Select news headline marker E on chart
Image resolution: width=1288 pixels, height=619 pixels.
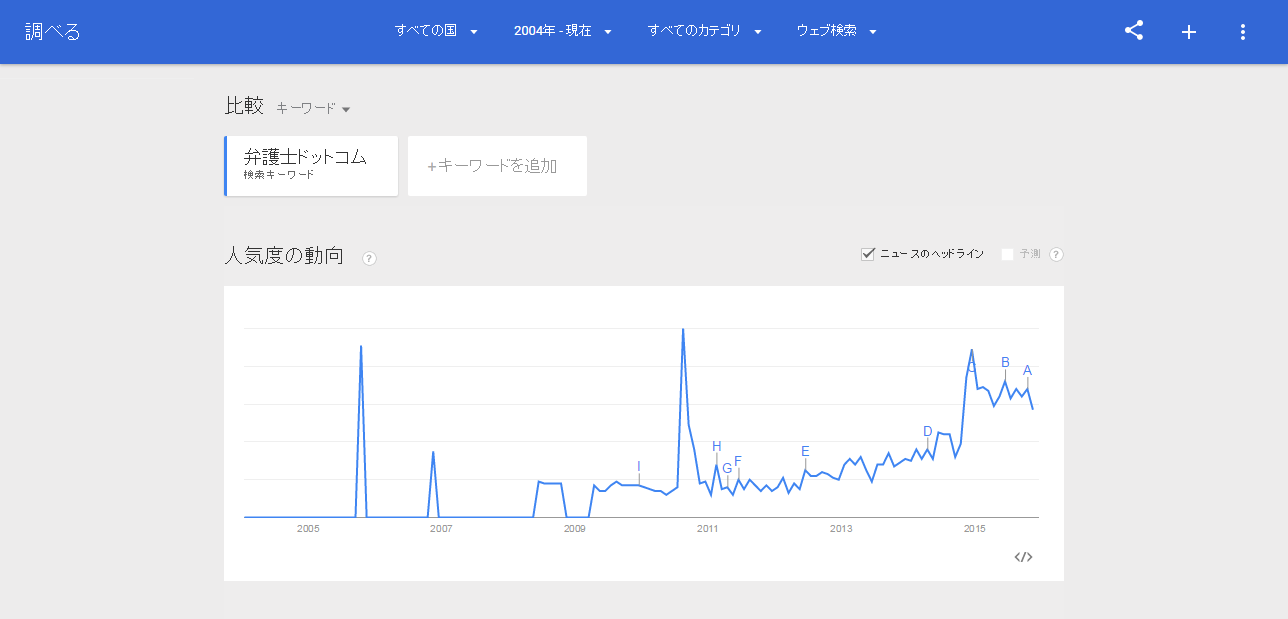805,451
